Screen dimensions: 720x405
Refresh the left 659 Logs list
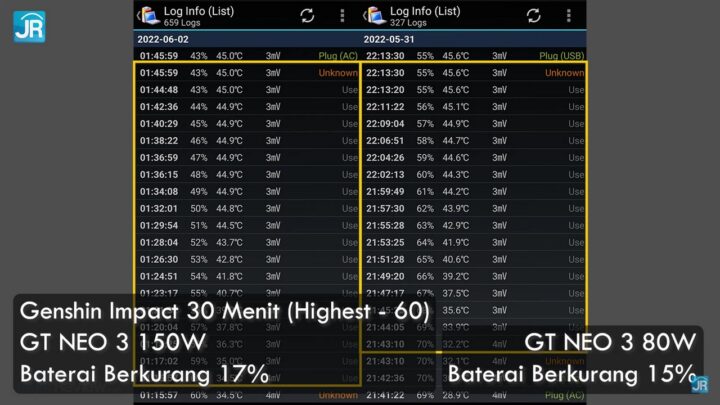click(x=308, y=16)
